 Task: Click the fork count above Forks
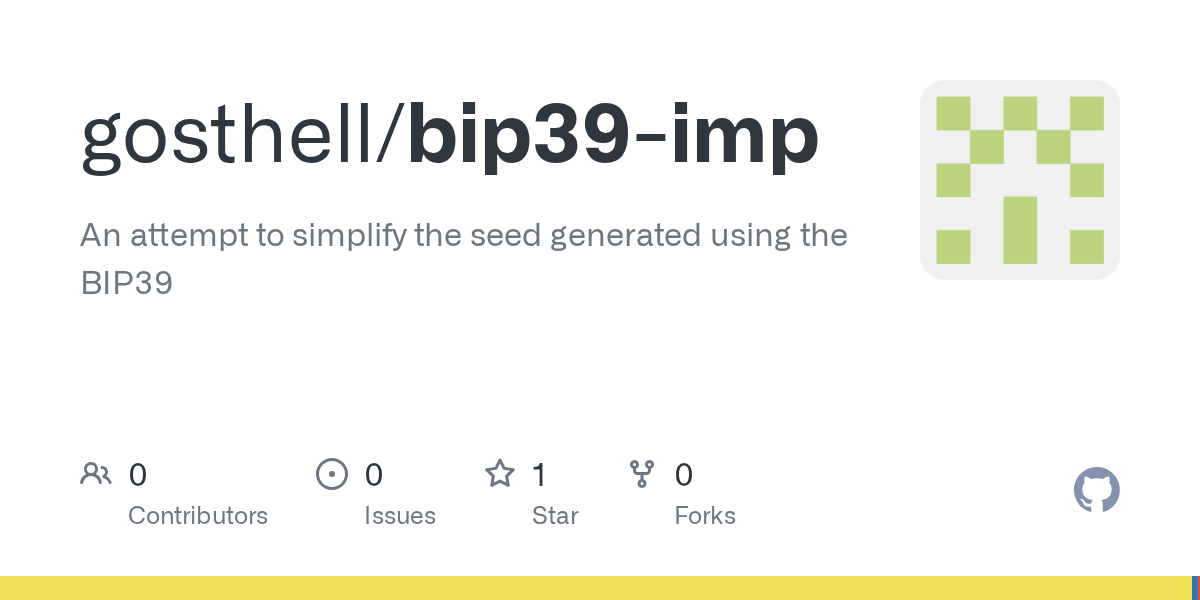[684, 474]
